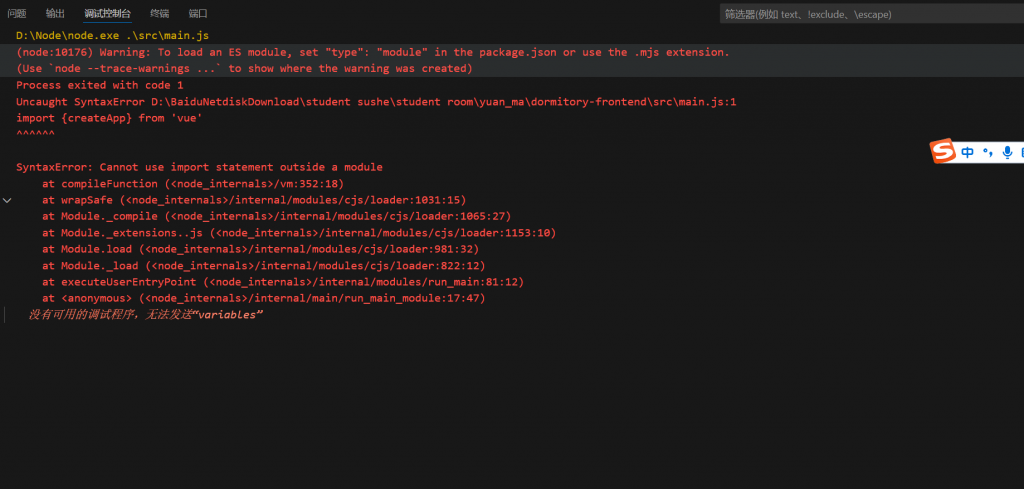
Task: Switch to the 终端 (Terminal) tab
Action: tap(159, 14)
